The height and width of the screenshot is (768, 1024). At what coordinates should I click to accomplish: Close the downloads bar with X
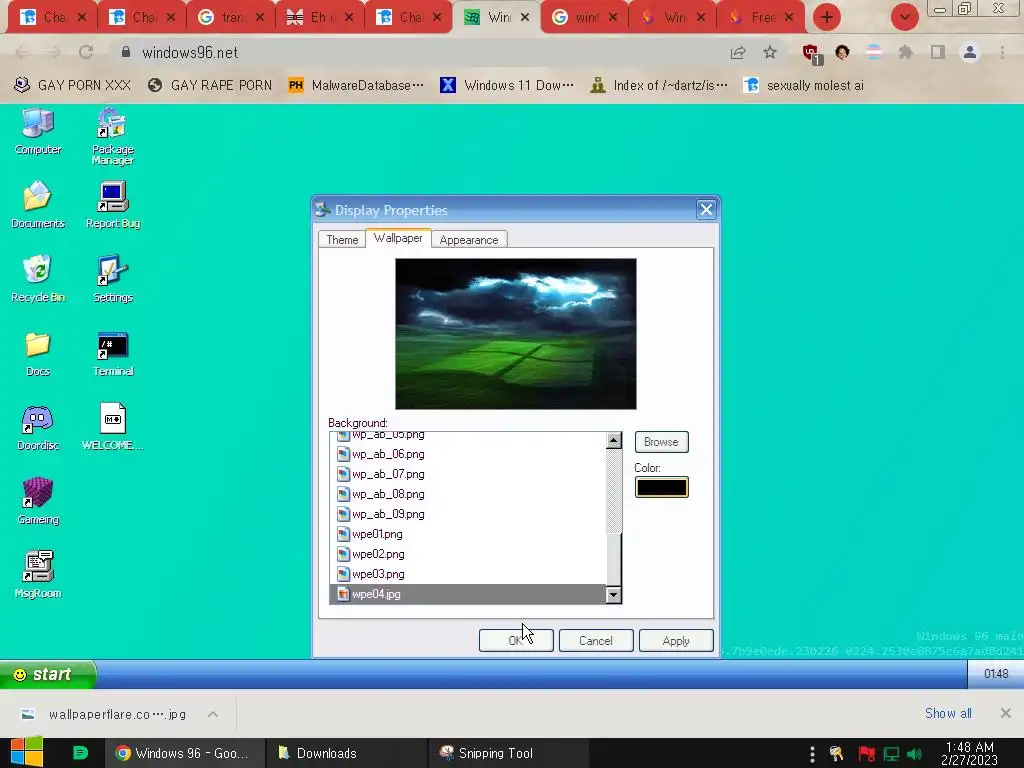point(1006,713)
